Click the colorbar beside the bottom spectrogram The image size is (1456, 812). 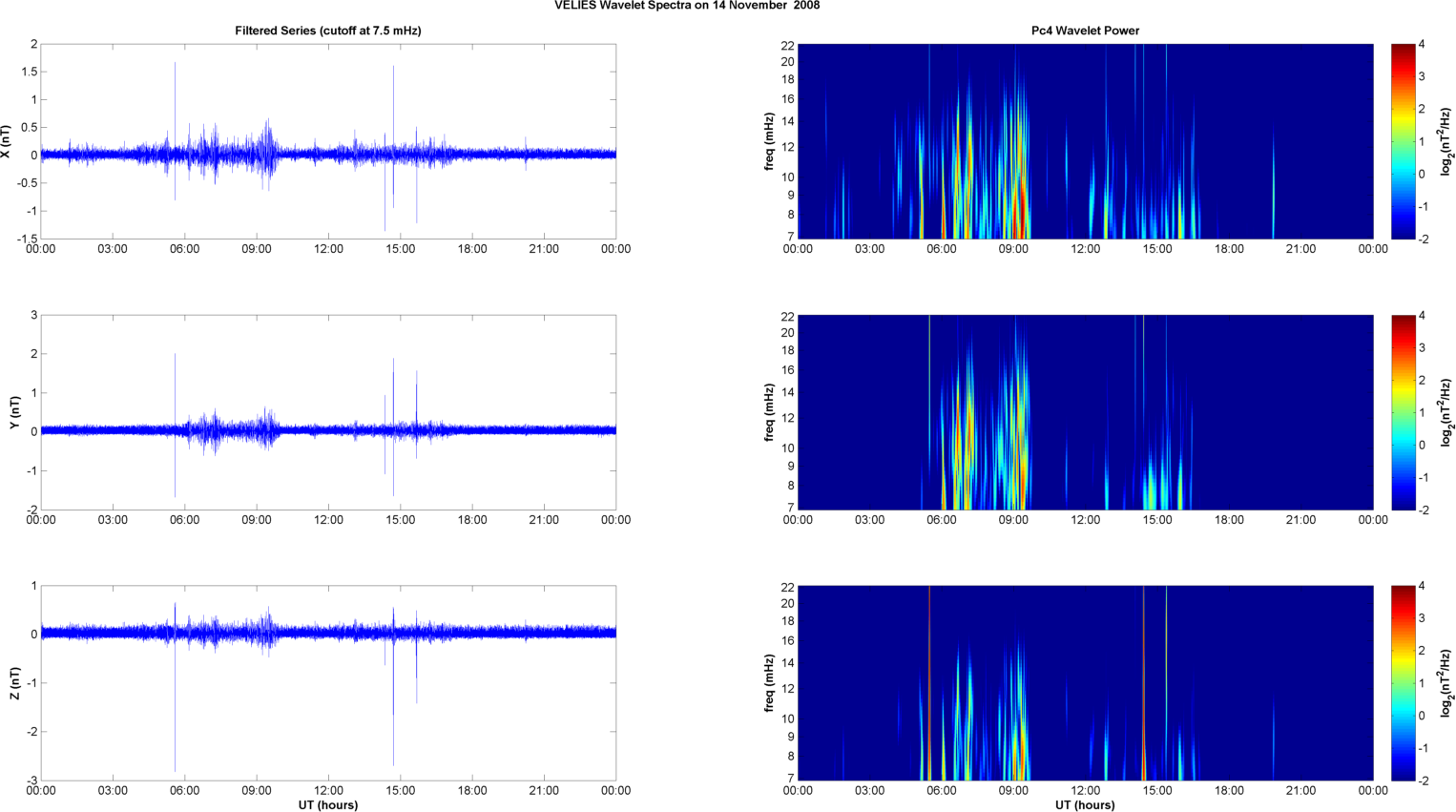(x=1404, y=683)
